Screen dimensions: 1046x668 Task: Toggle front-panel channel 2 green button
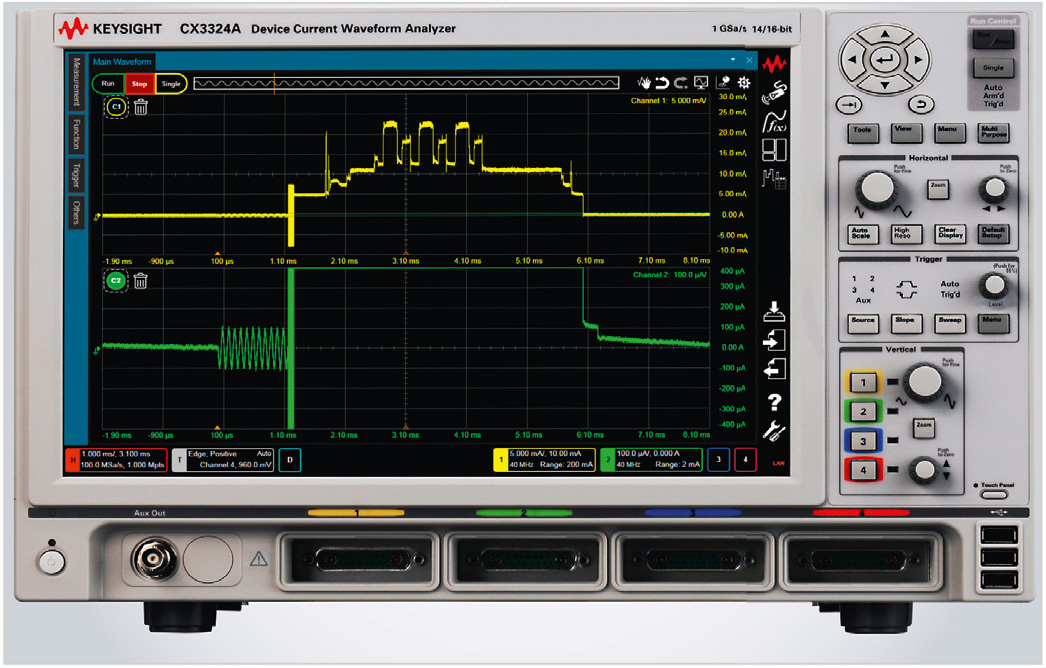tap(863, 411)
